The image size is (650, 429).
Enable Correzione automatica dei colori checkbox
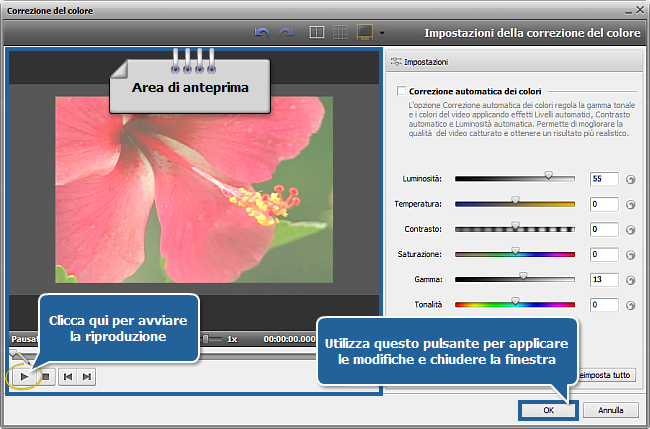click(401, 91)
